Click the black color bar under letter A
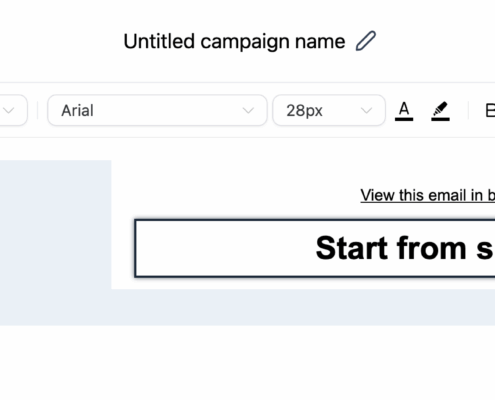The width and height of the screenshot is (495, 400). [x=404, y=119]
